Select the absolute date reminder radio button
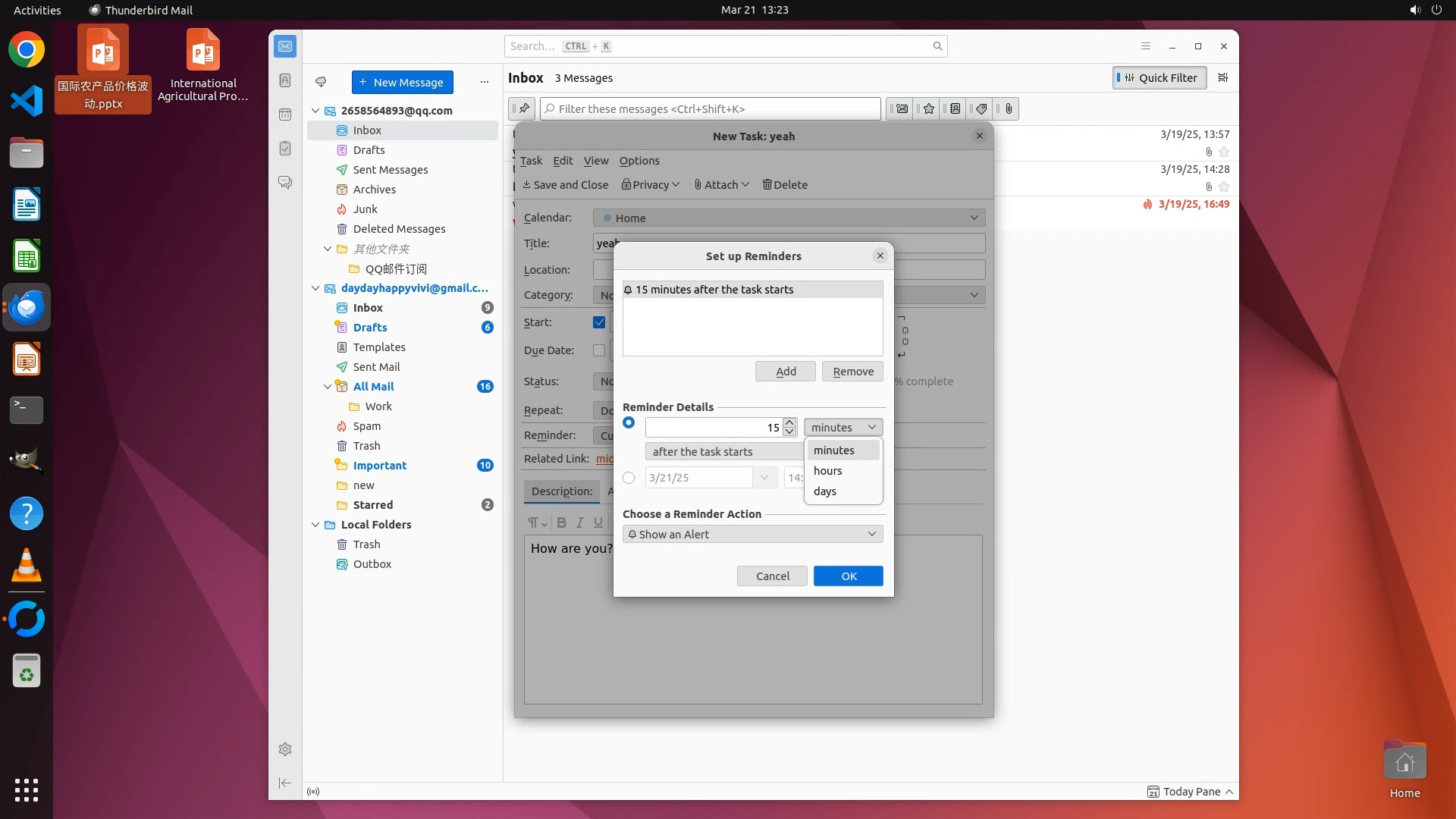This screenshot has width=1456, height=819. (629, 478)
